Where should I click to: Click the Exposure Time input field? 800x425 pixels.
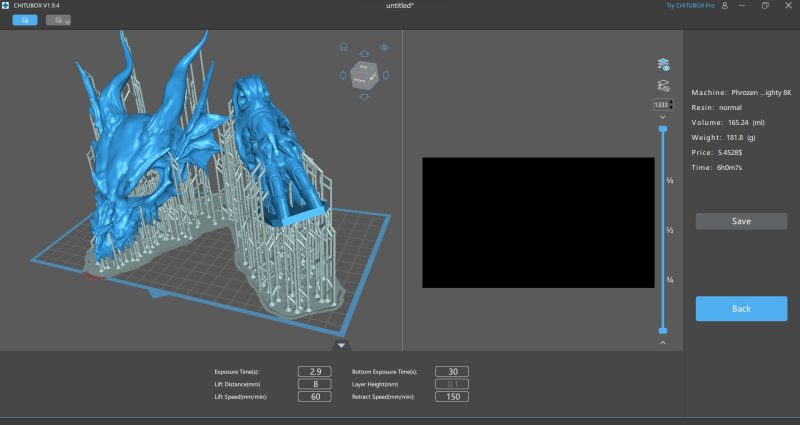pyautogui.click(x=314, y=372)
